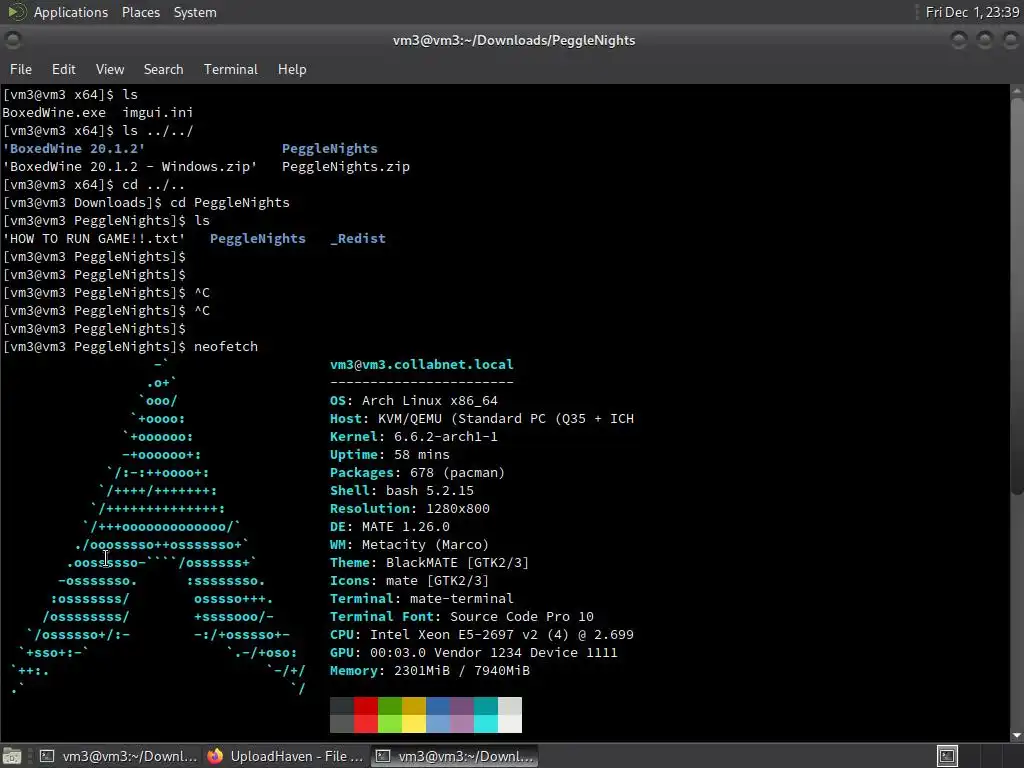The image size is (1024, 768).
Task: Click the red color block in neofetch palette
Action: coord(366,714)
